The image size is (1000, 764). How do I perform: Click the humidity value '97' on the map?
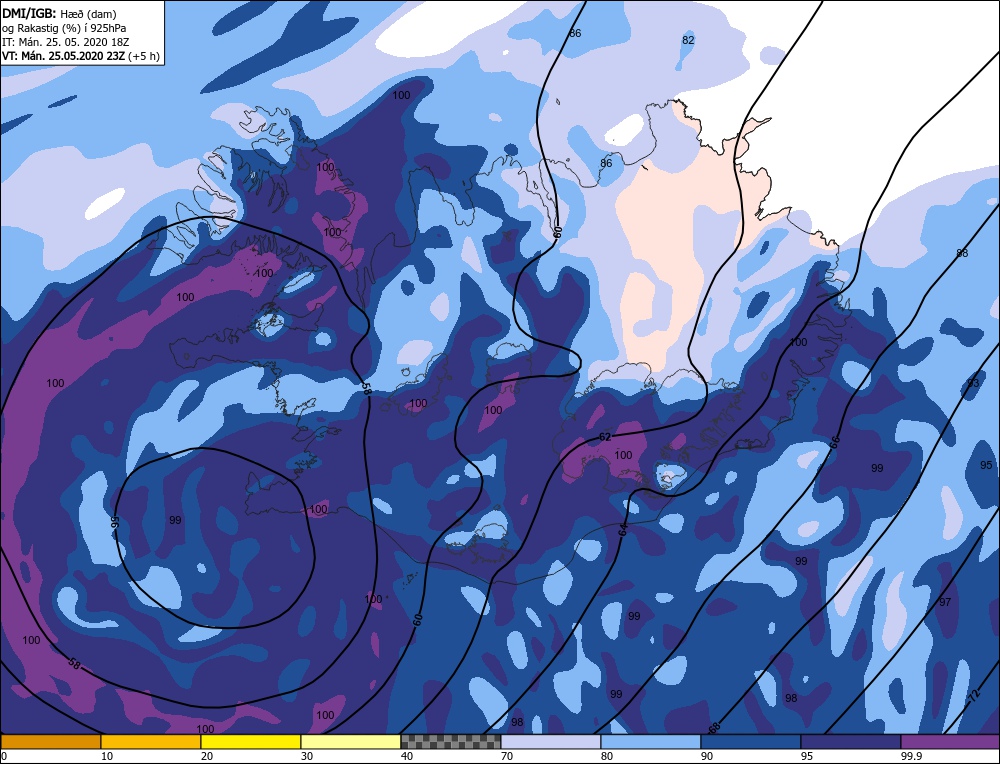pyautogui.click(x=945, y=602)
